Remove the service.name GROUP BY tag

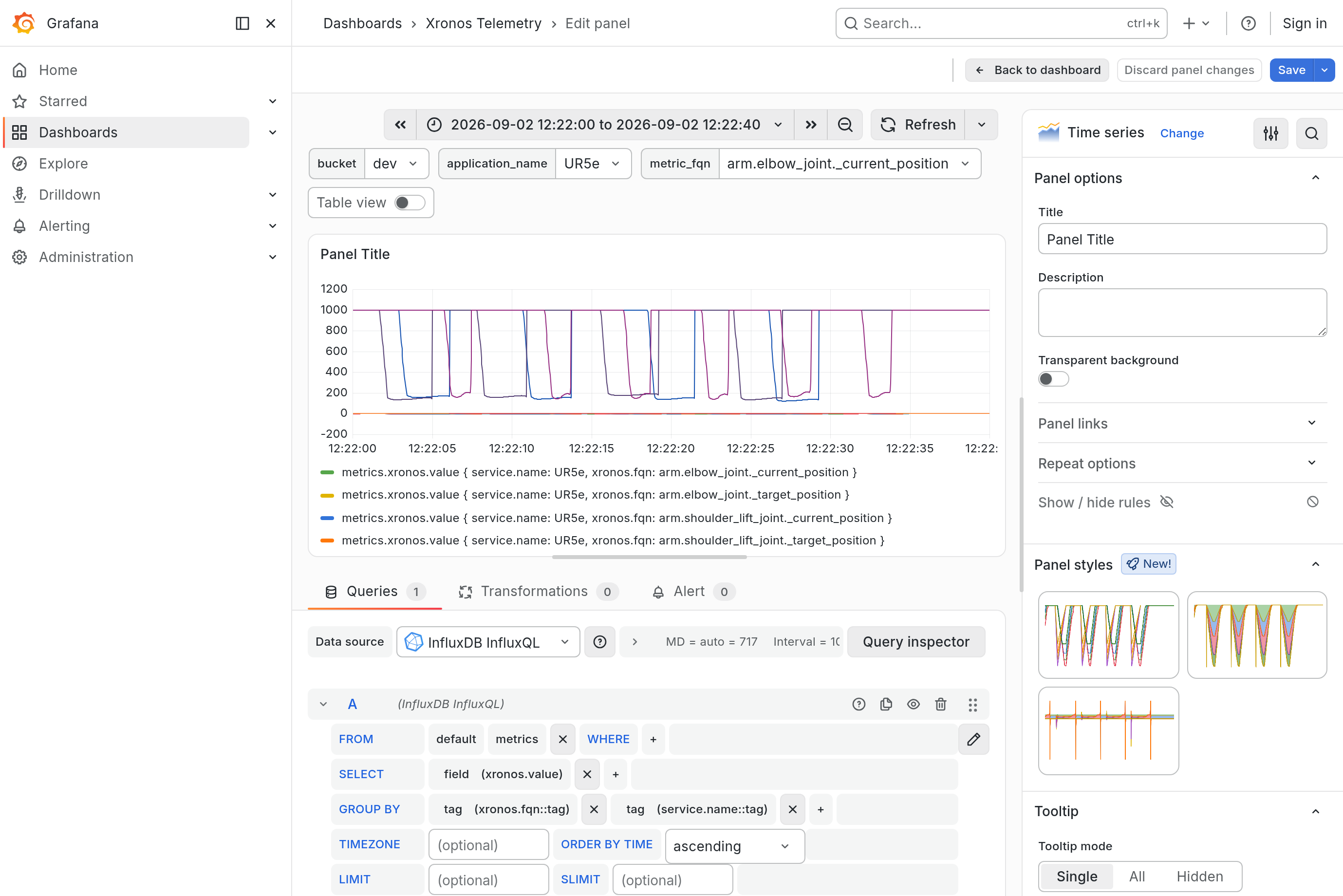[792, 809]
